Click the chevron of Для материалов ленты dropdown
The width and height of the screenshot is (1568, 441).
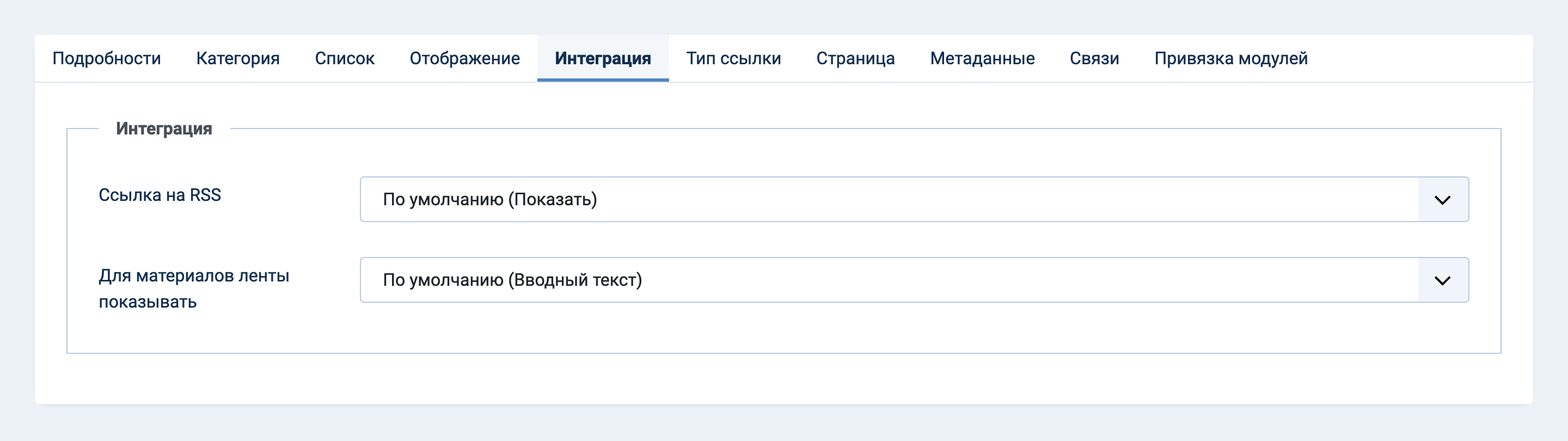pos(1442,280)
